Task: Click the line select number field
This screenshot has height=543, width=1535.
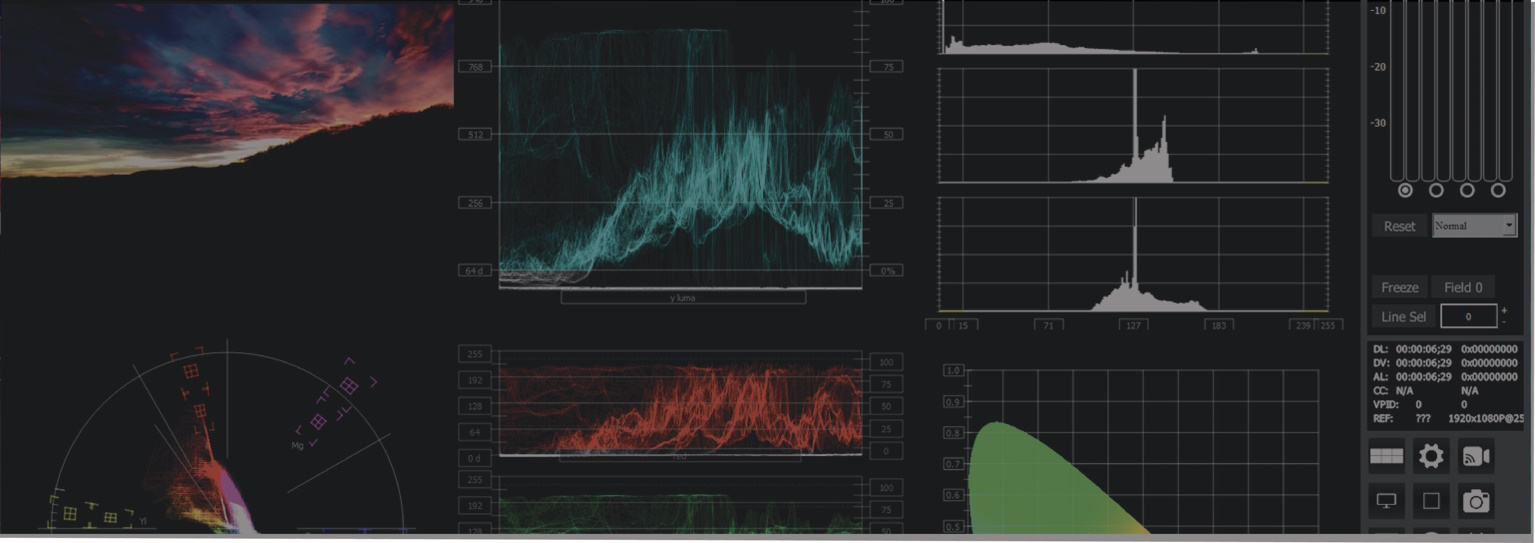Action: click(1468, 316)
